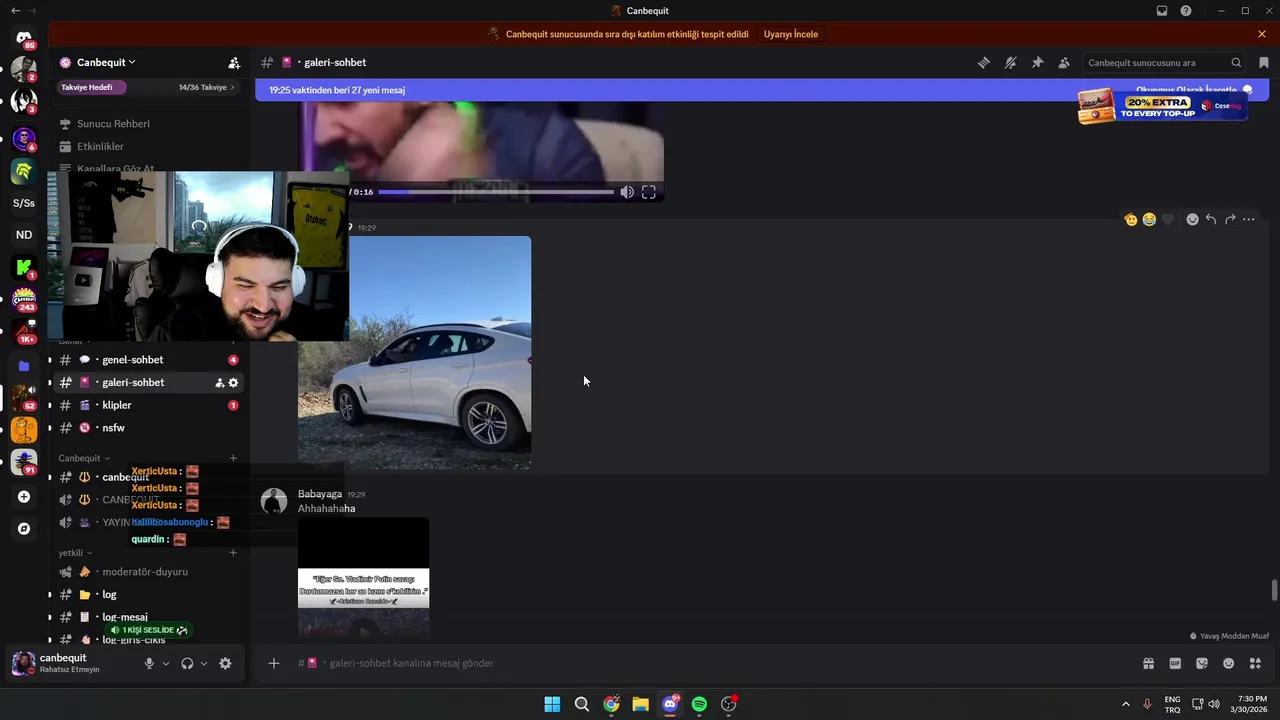The width and height of the screenshot is (1280, 720).
Task: Open the bookmark icon beside search
Action: pyautogui.click(x=1264, y=63)
